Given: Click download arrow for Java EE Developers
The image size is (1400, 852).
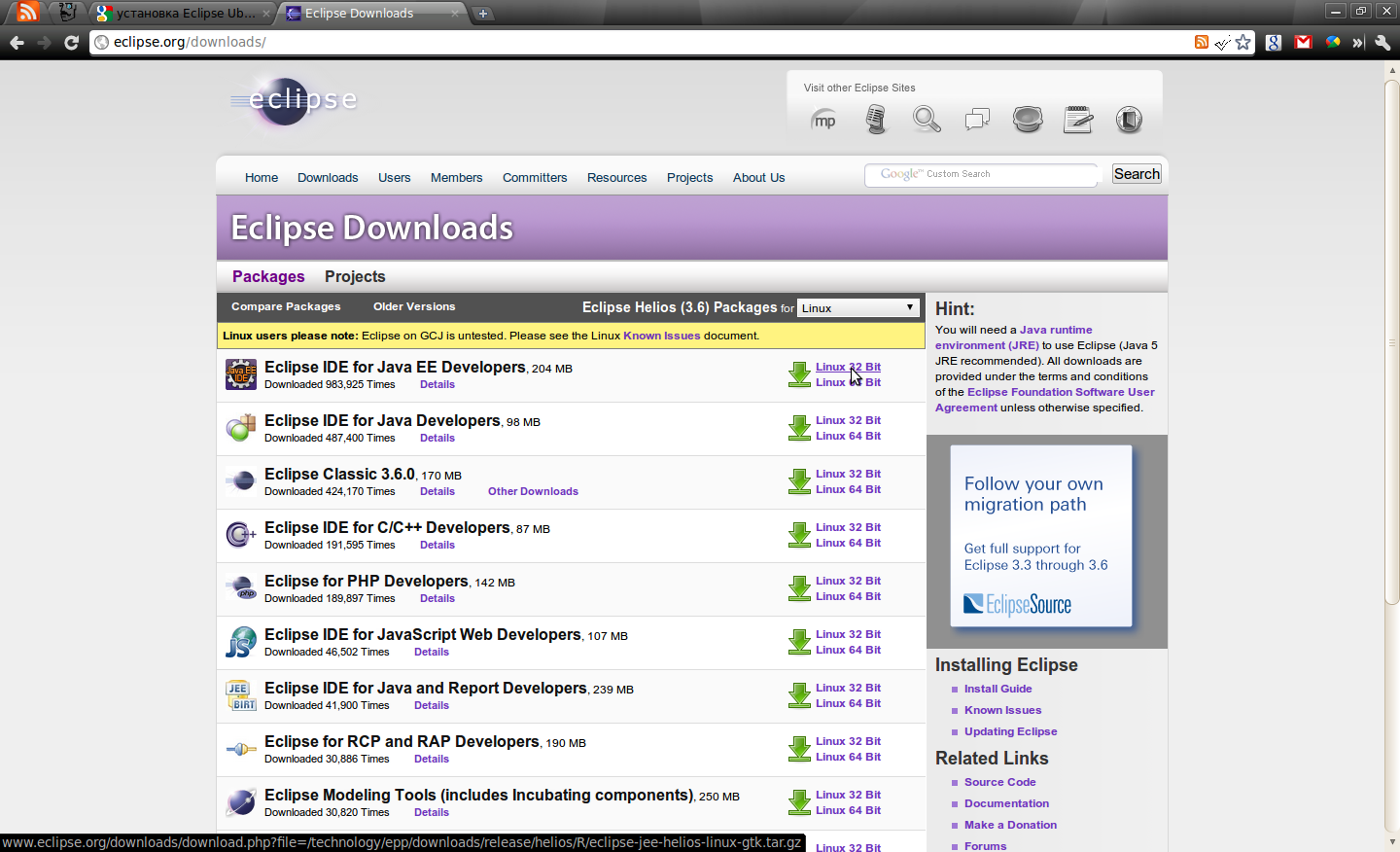Looking at the screenshot, I should coord(799,374).
